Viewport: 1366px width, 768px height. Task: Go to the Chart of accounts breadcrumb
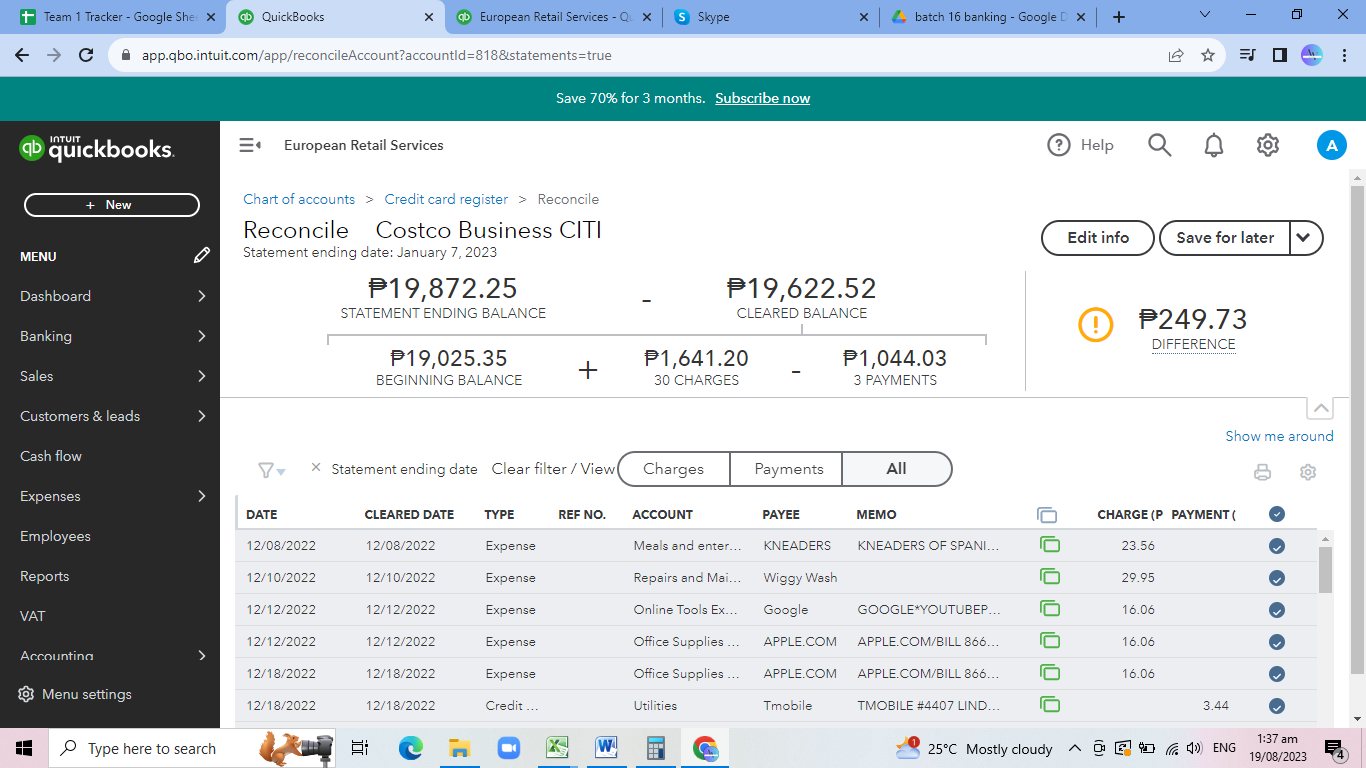299,199
